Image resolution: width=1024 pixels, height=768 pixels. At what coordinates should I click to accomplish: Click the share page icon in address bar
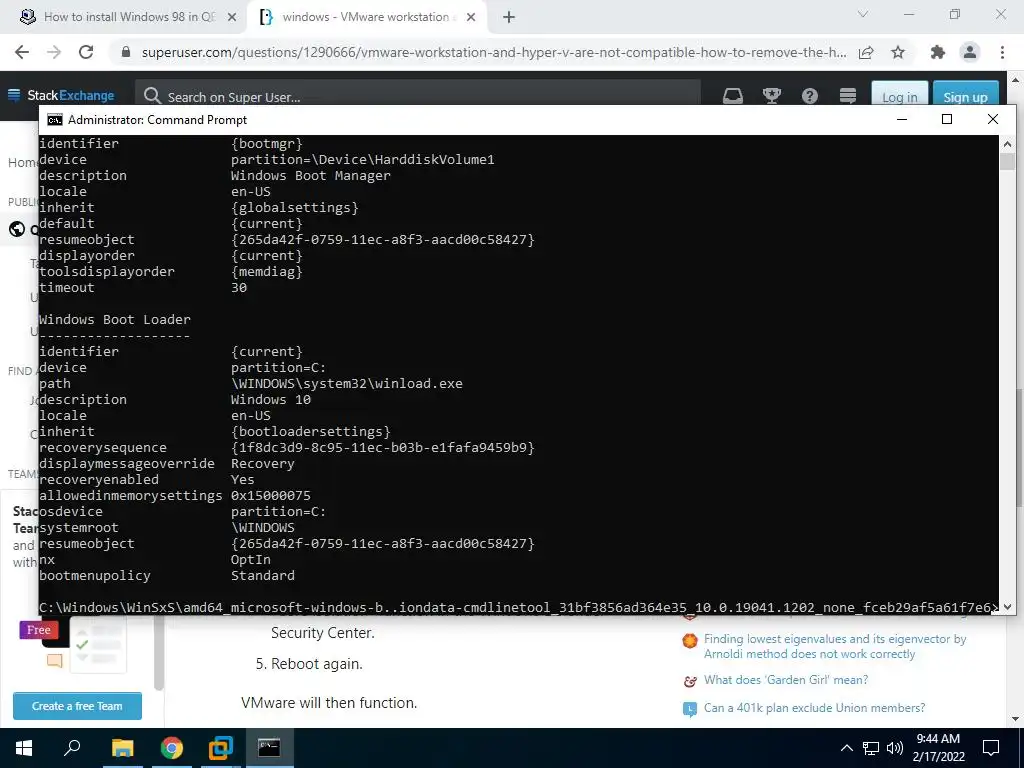866,52
